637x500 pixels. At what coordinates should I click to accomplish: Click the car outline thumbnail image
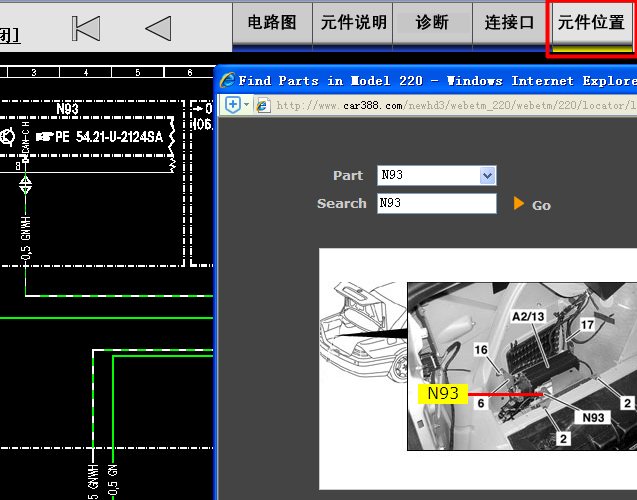(x=363, y=333)
